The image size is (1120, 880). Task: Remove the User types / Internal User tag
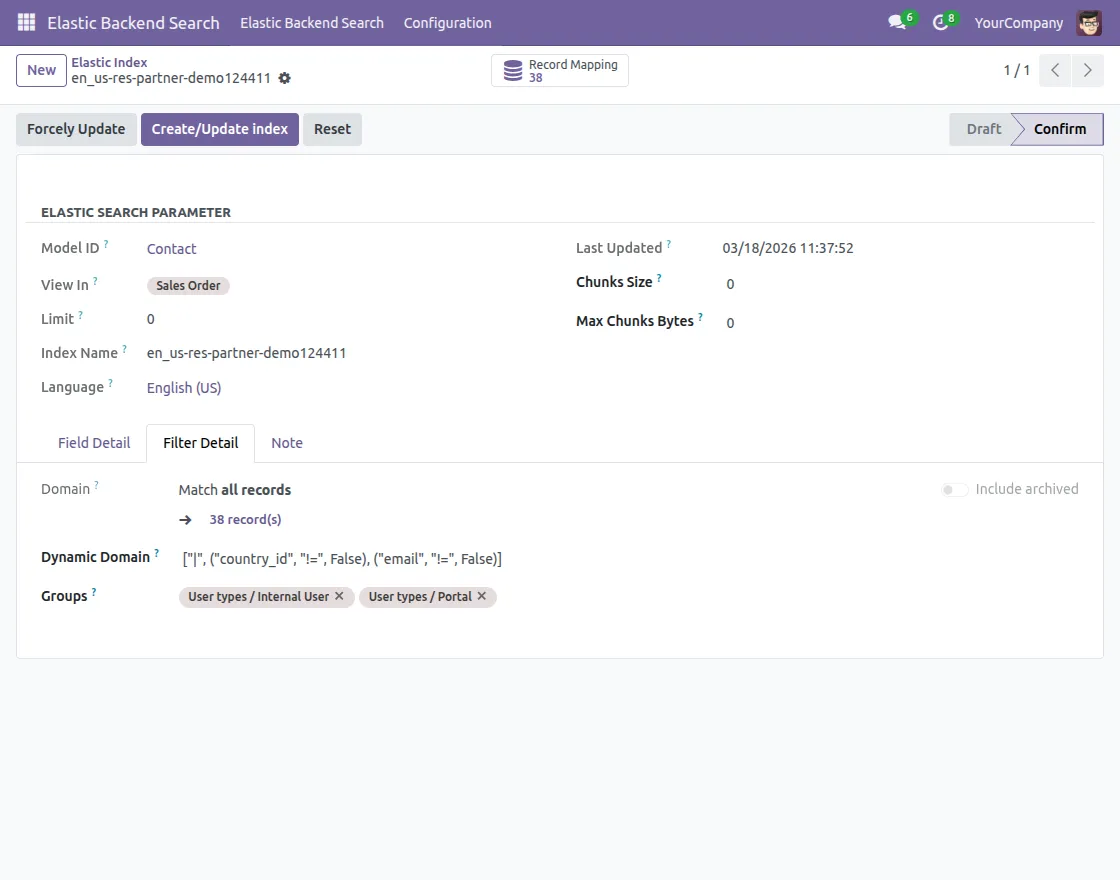pos(339,596)
